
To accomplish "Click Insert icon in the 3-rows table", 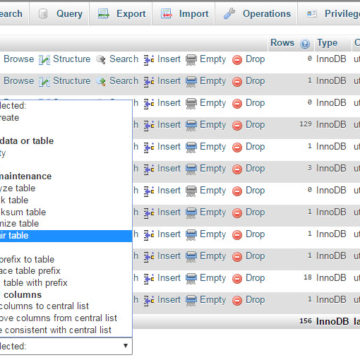I will point(149,169).
